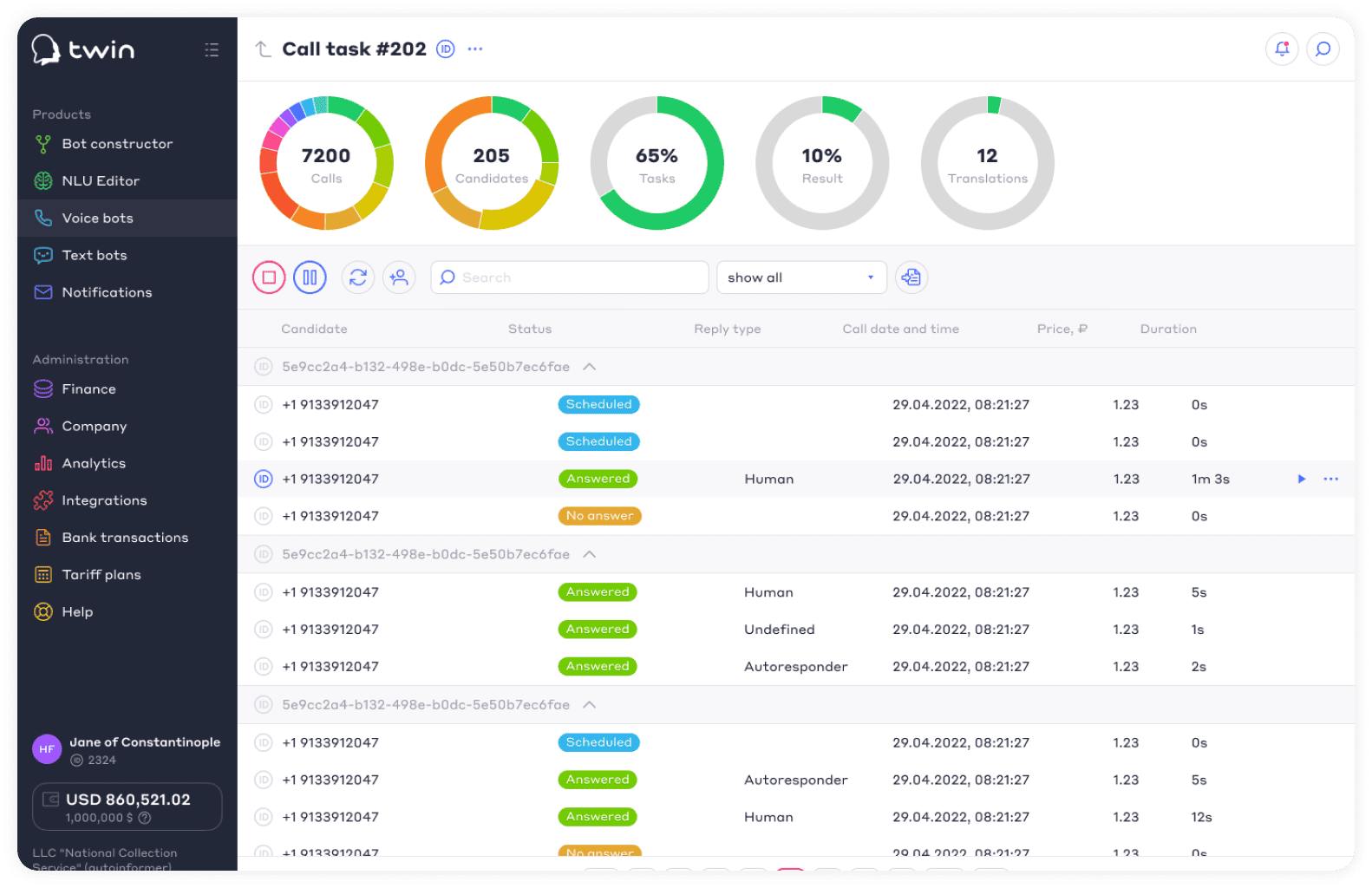
Task: Click the USD 860,521.02 balance button
Action: pos(127,806)
